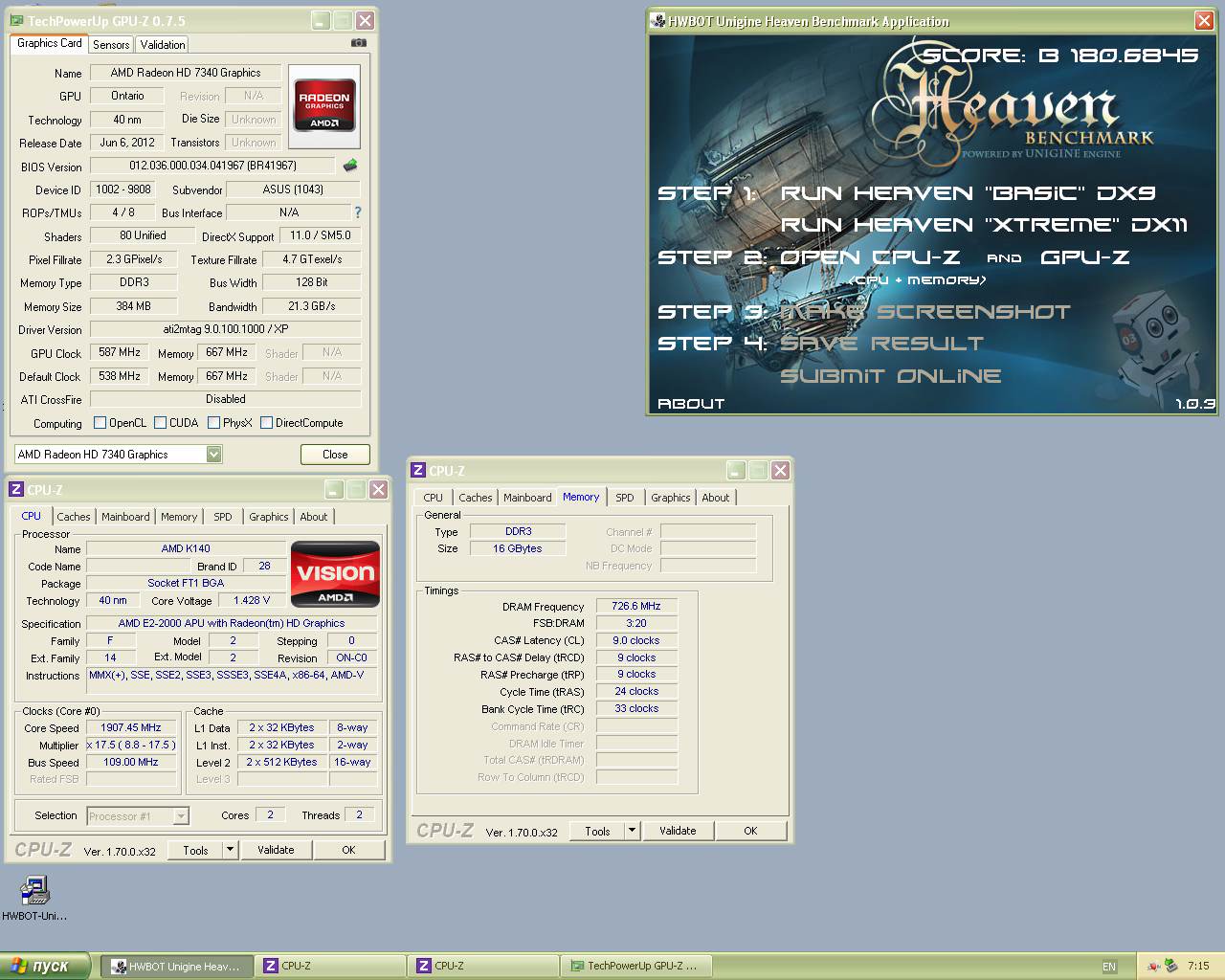Viewport: 1225px width, 980px height.
Task: Click the Memory CPU-Z window title icon
Action: (x=418, y=470)
